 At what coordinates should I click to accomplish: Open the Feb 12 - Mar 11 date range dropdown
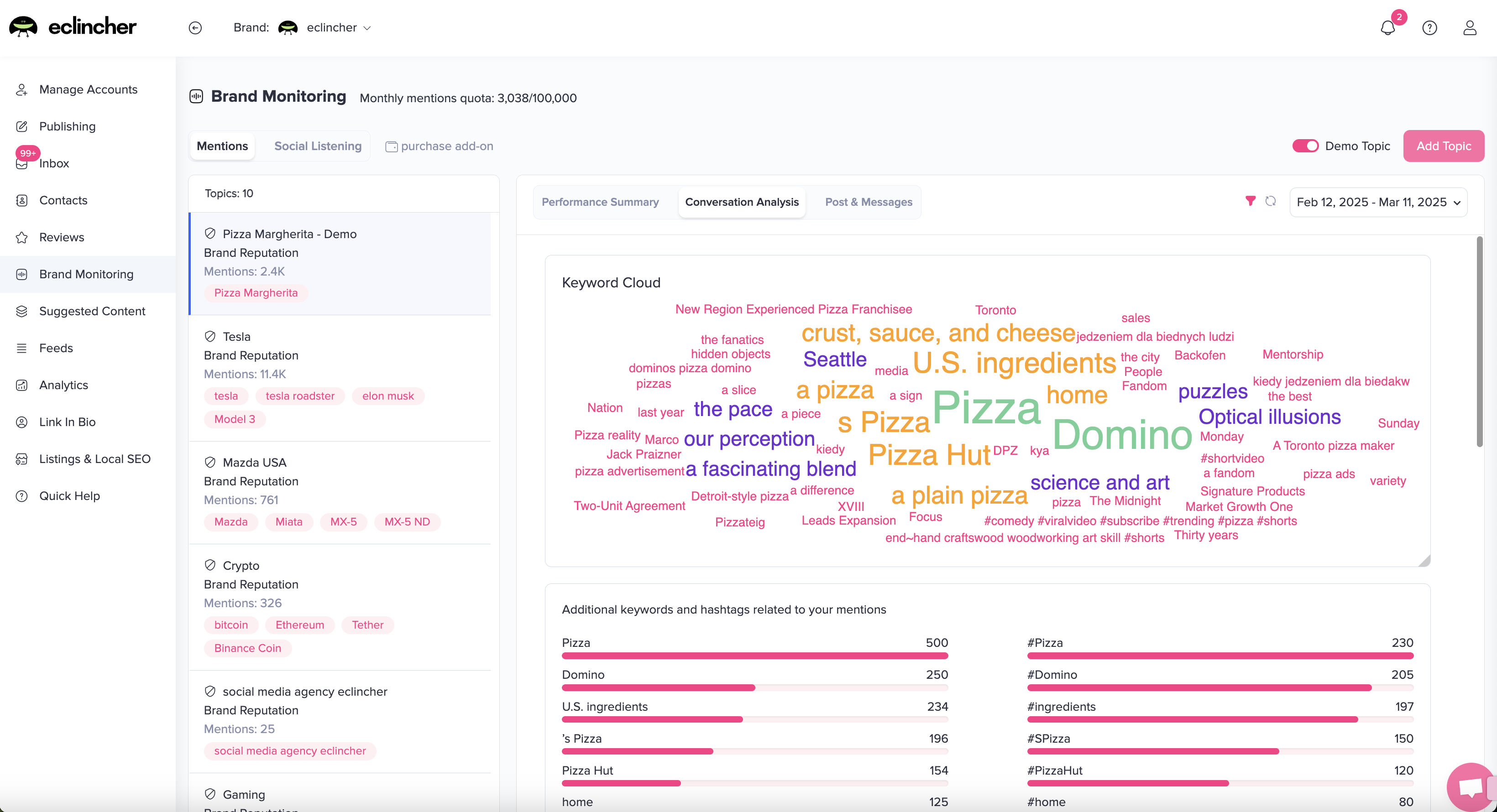[x=1378, y=202]
